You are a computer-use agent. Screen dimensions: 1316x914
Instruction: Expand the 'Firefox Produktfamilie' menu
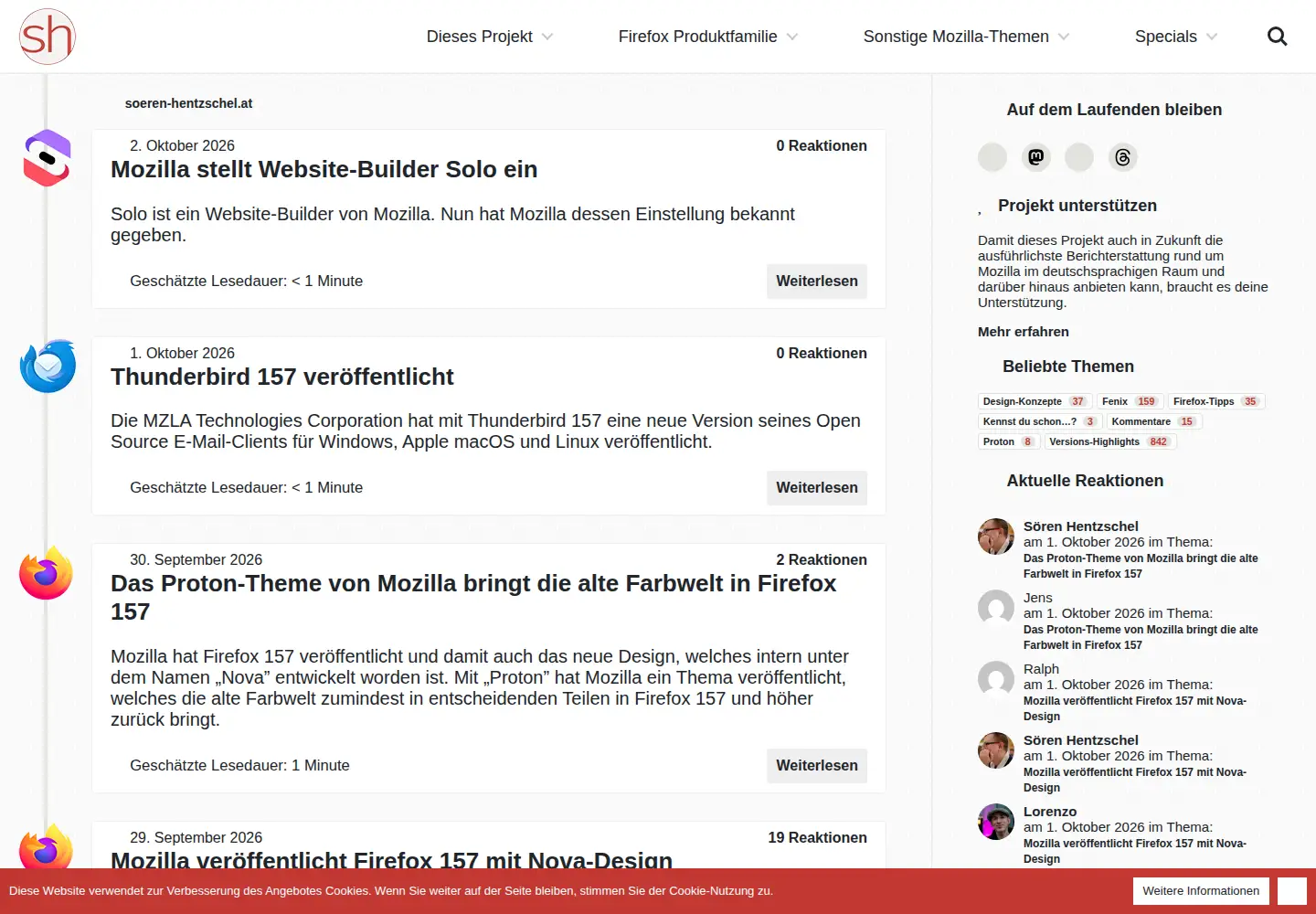click(708, 37)
